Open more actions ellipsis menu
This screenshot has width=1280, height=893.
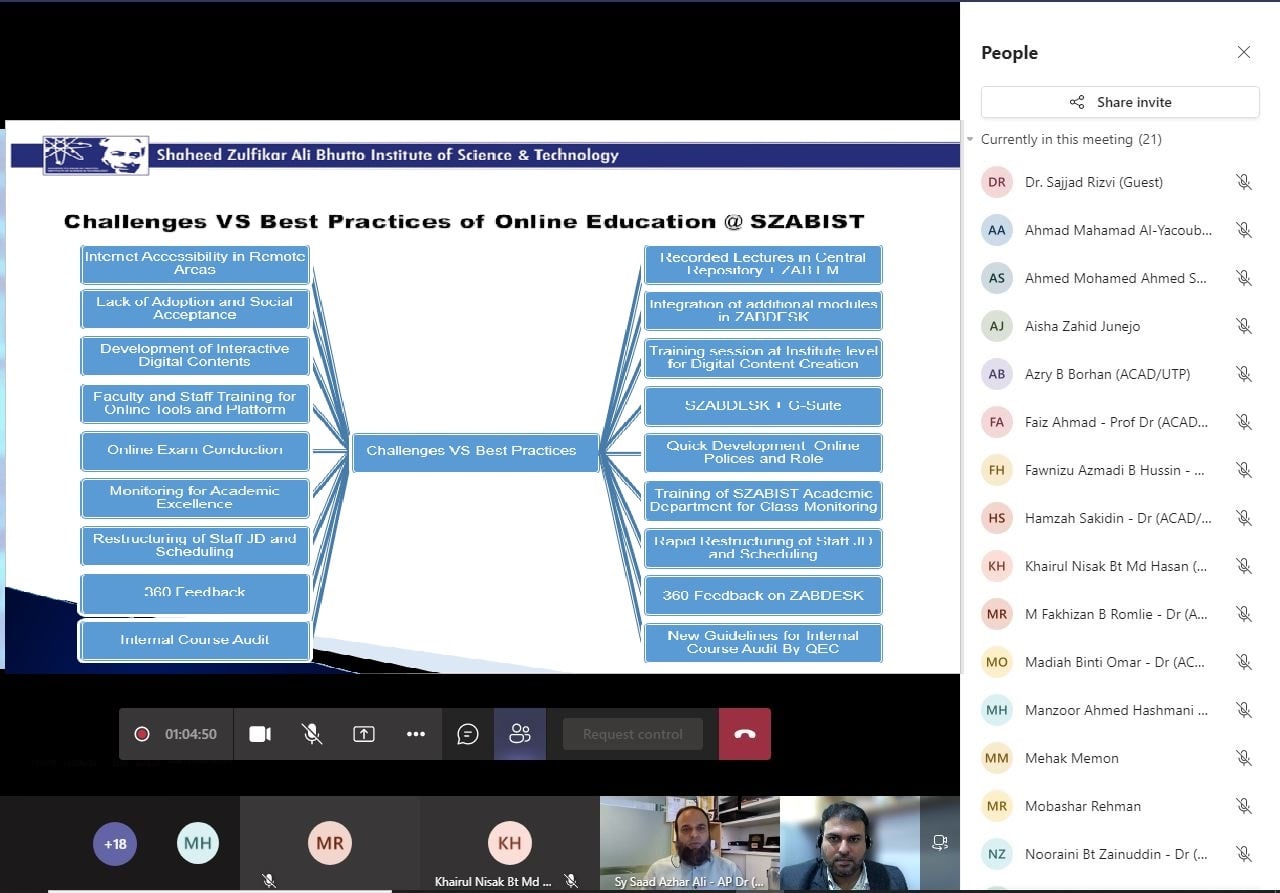[416, 734]
